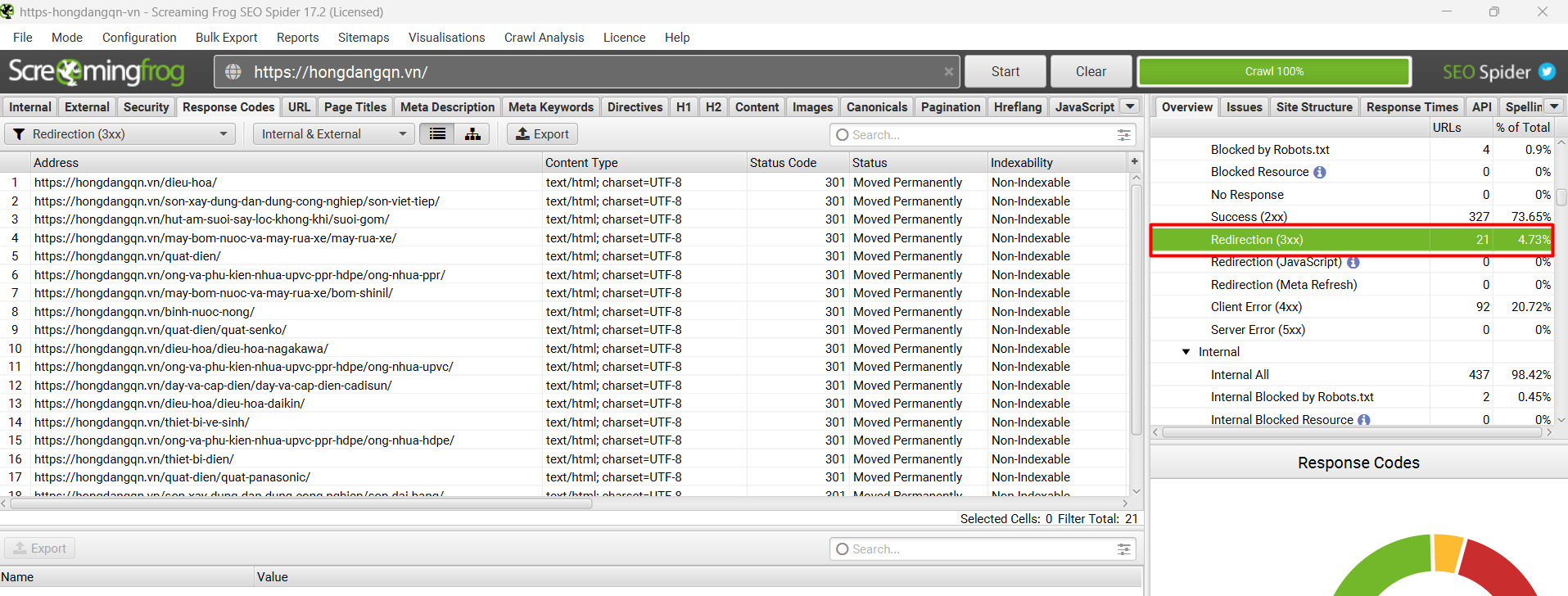Viewport: 1568px width, 596px height.
Task: Open search options icon in lower search box
Action: (x=1123, y=549)
